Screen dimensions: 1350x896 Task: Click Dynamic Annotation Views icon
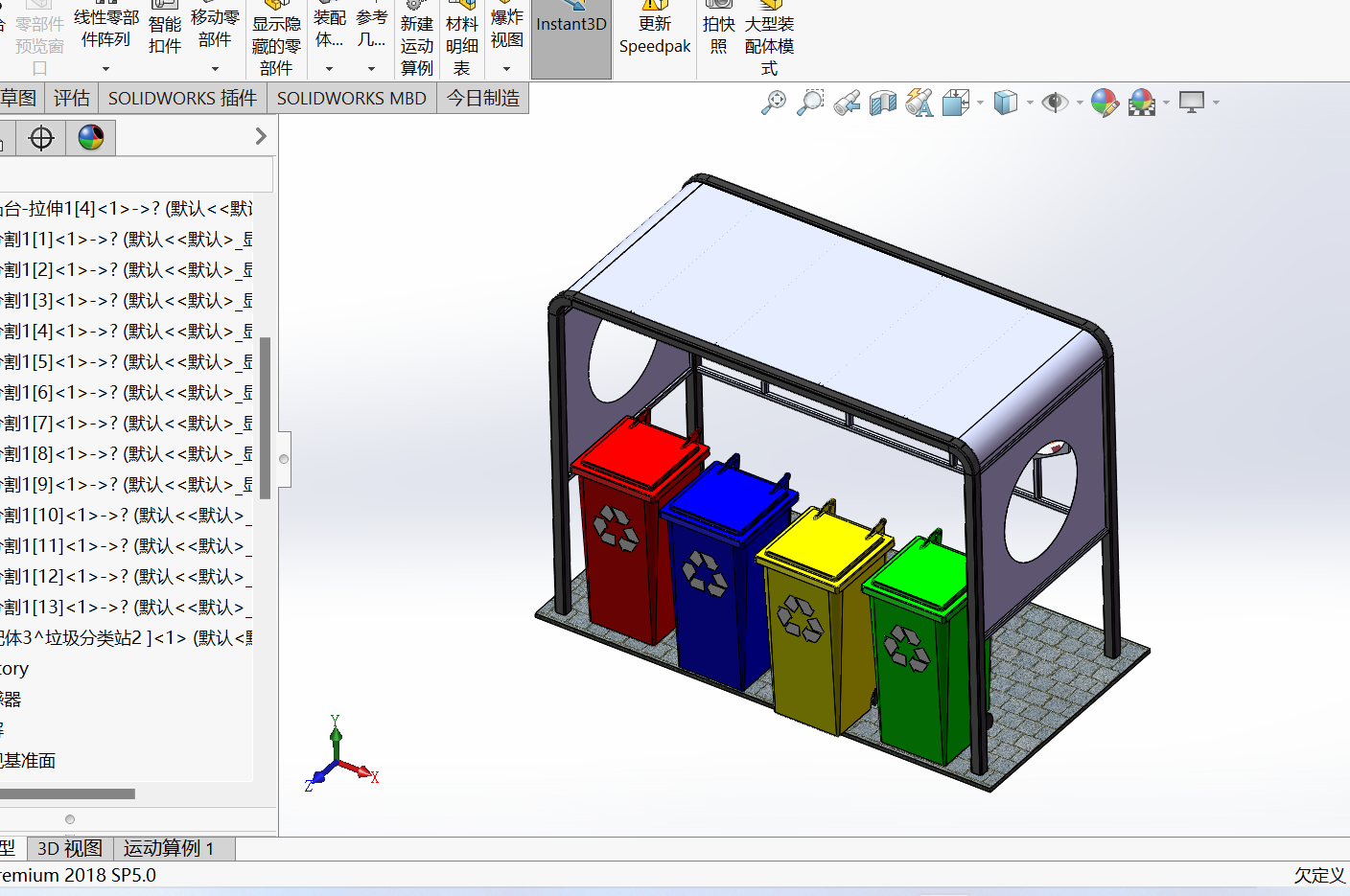tap(919, 103)
